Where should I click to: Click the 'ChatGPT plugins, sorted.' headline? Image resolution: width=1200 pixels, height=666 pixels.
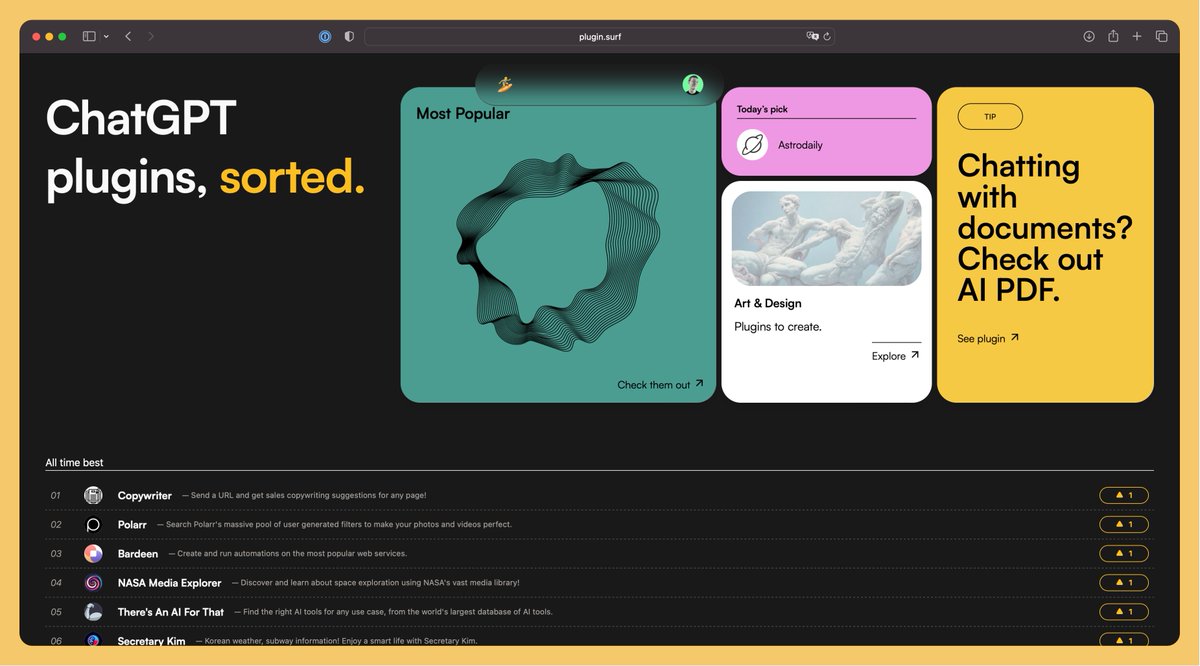205,147
